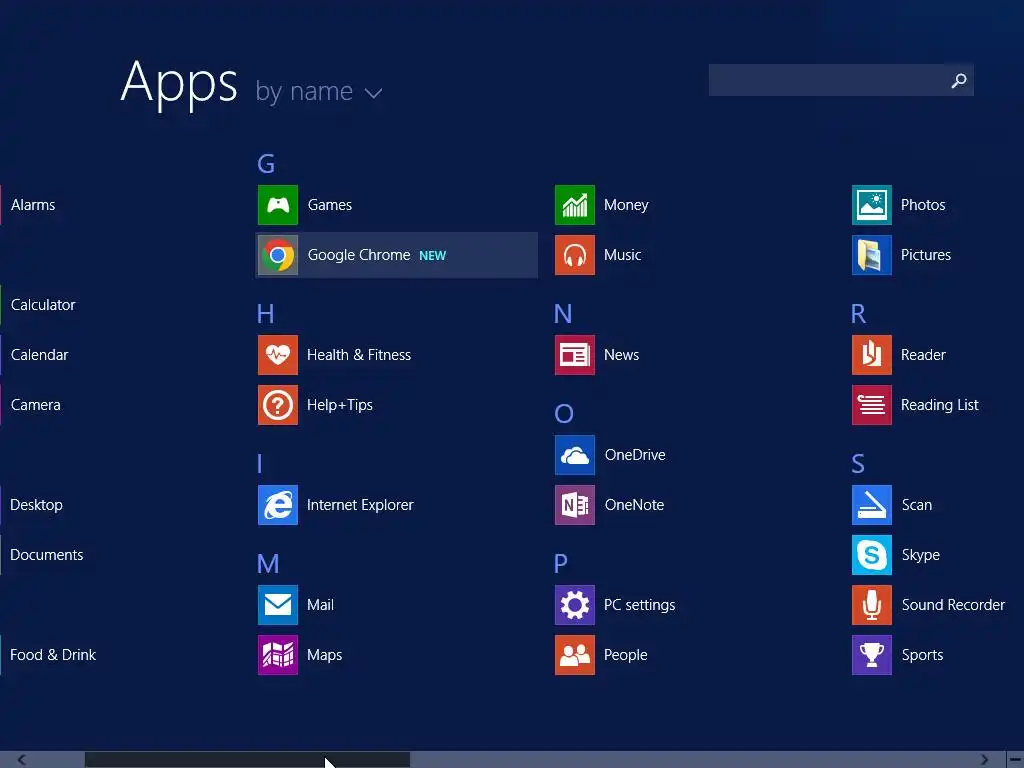Open the OneDrive cloud icon
The height and width of the screenshot is (768, 1024).
tap(575, 455)
